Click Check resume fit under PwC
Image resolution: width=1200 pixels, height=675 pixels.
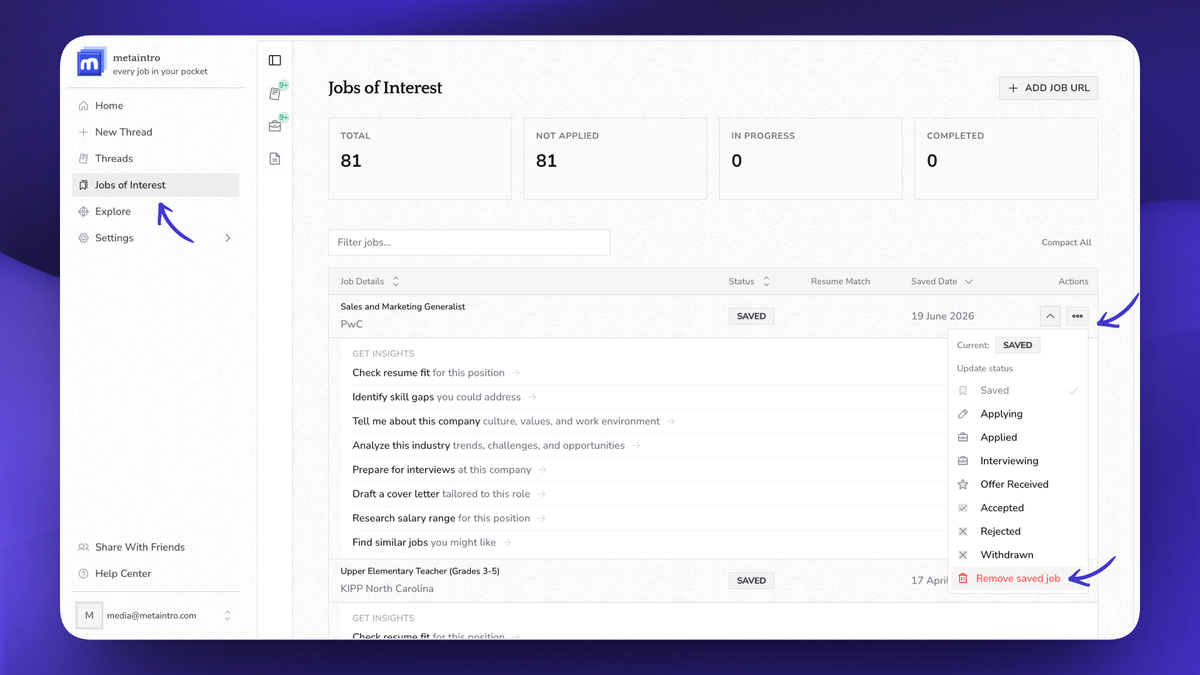[436, 373]
